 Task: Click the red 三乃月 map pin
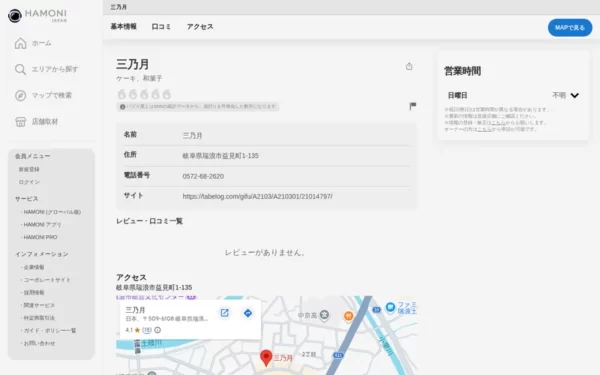[266, 357]
